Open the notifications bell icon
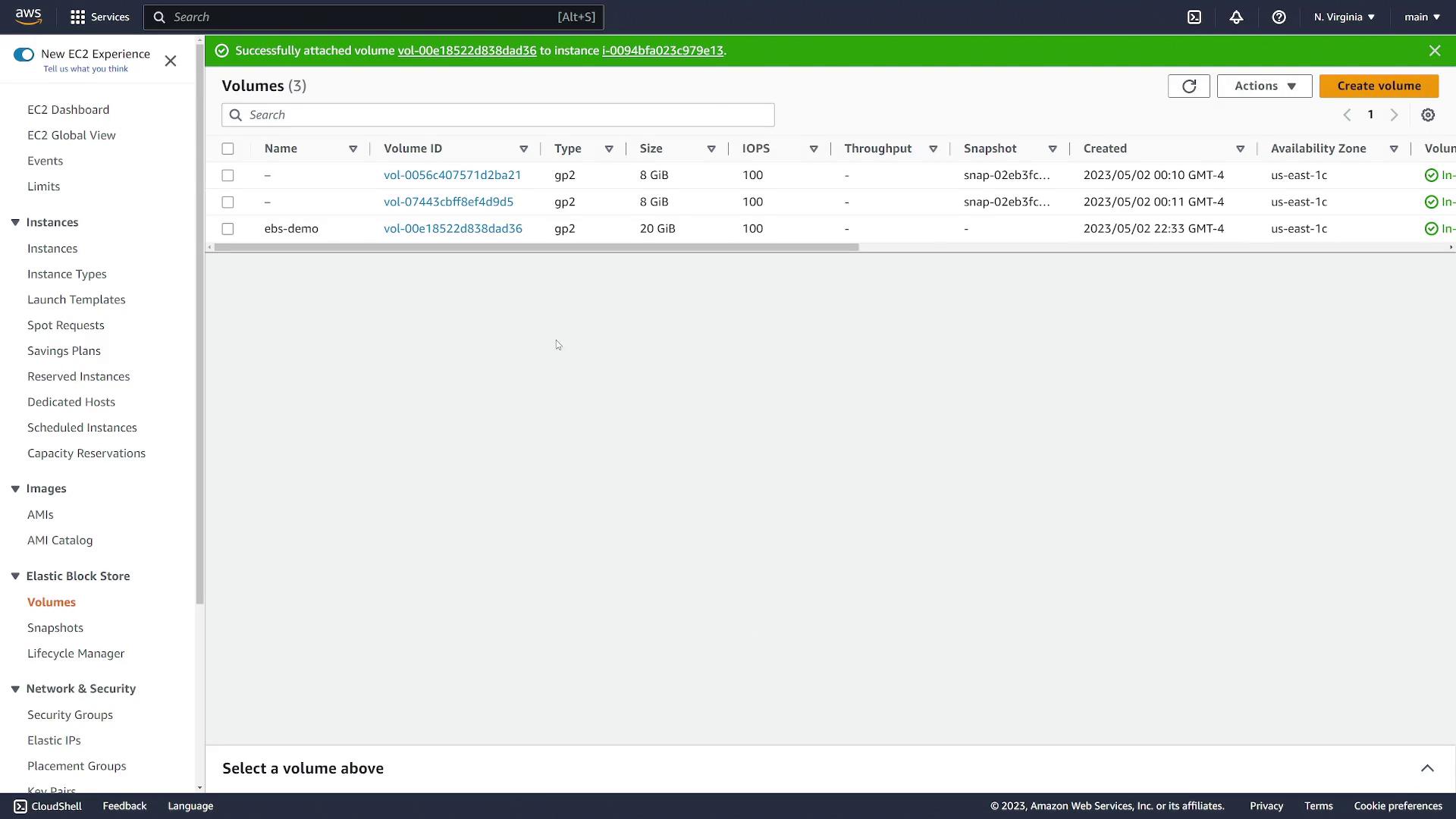Image resolution: width=1456 pixels, height=819 pixels. [1236, 17]
